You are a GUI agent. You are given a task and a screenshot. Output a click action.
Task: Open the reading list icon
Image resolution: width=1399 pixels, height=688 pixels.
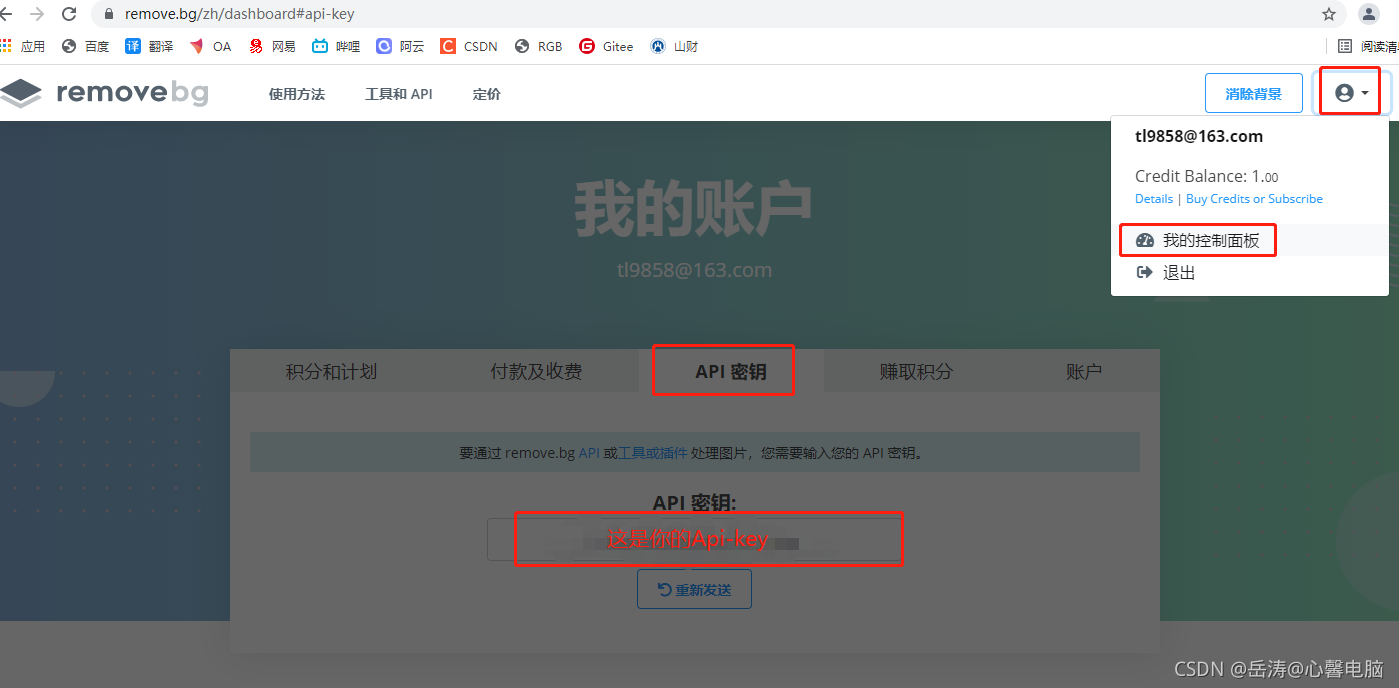pos(1345,46)
